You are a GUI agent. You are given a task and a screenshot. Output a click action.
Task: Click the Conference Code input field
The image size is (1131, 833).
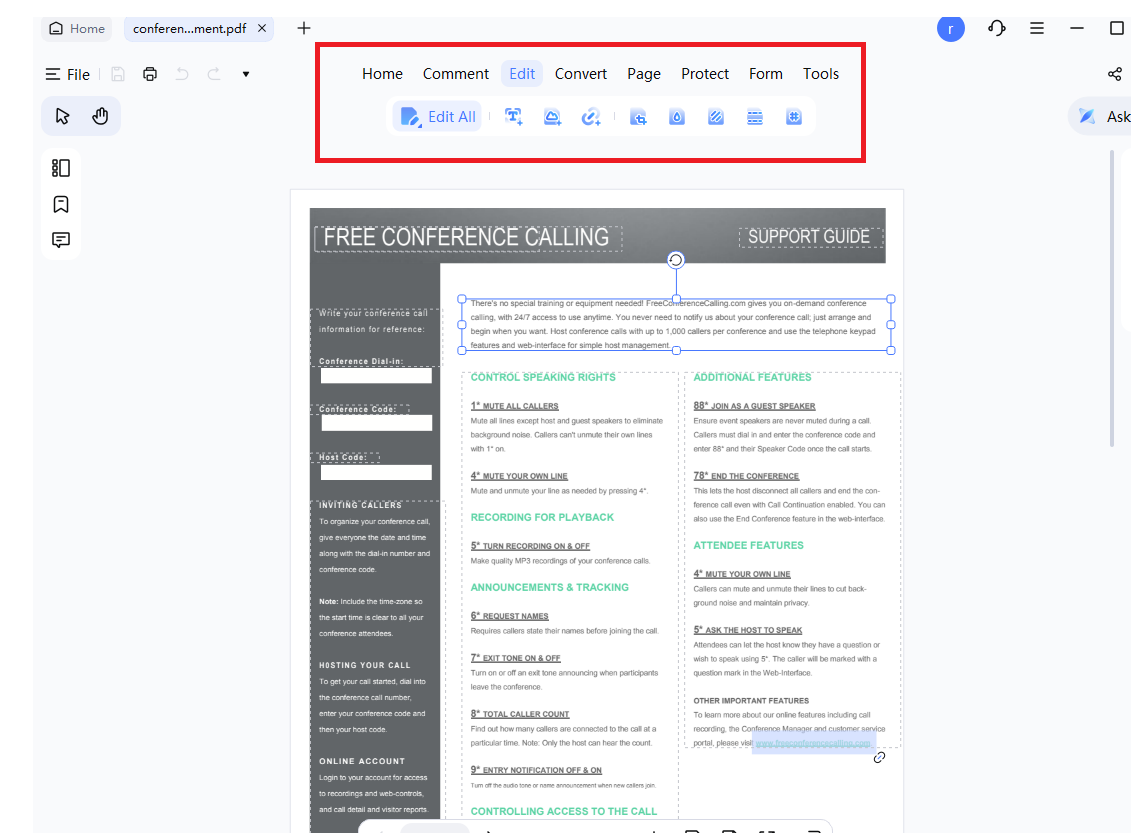tap(377, 423)
